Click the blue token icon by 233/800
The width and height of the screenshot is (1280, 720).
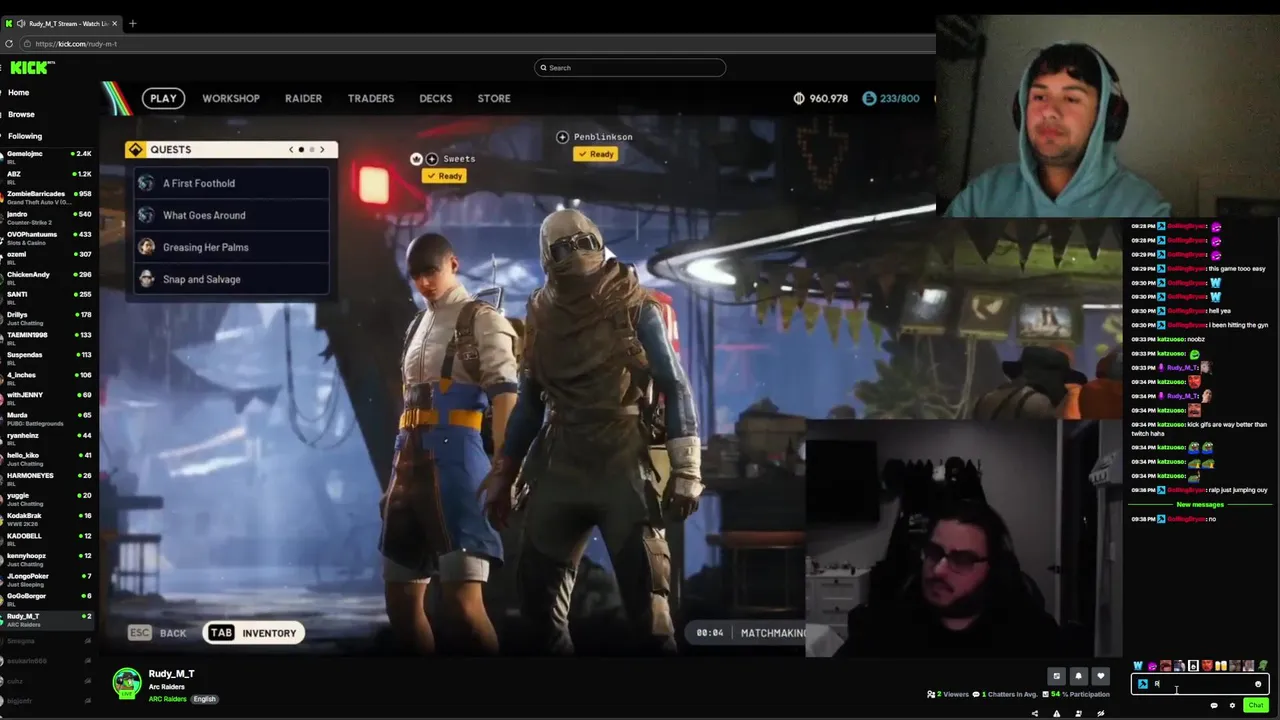869,98
